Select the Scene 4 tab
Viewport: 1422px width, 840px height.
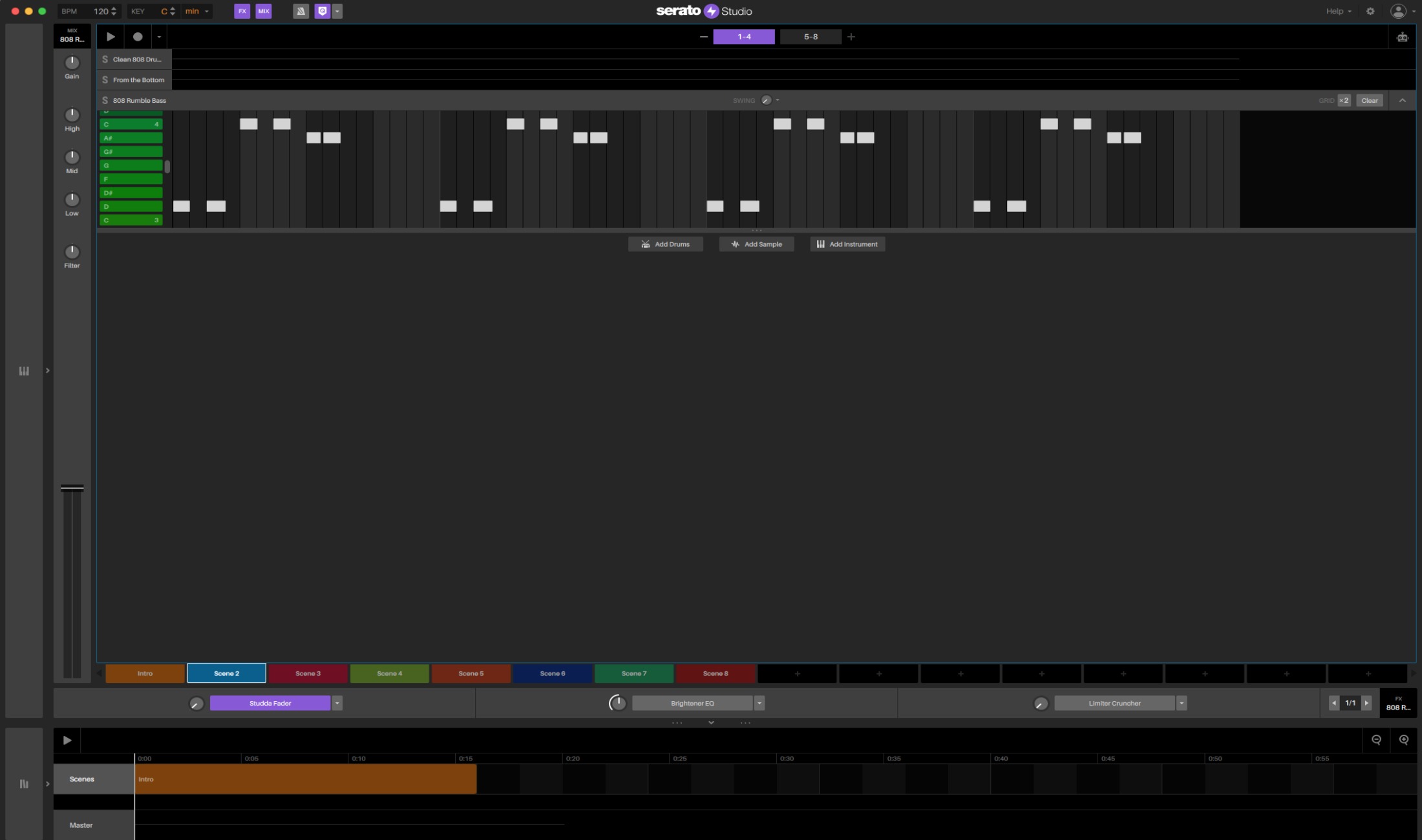coord(389,673)
